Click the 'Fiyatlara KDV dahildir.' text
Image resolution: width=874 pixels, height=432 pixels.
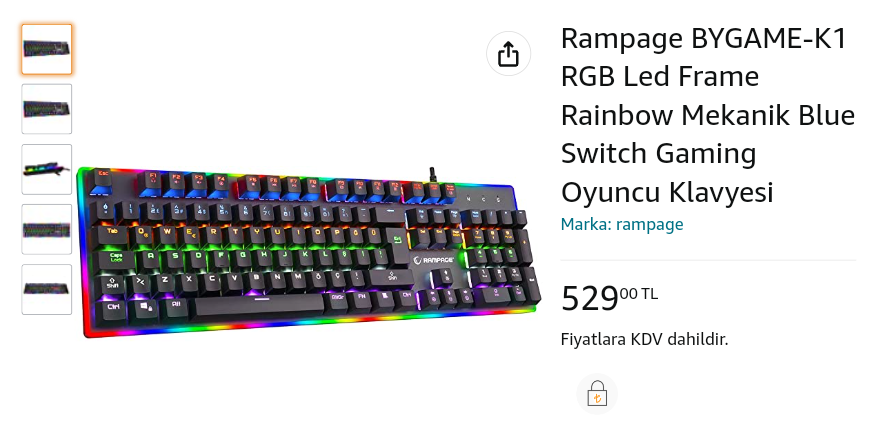(644, 339)
